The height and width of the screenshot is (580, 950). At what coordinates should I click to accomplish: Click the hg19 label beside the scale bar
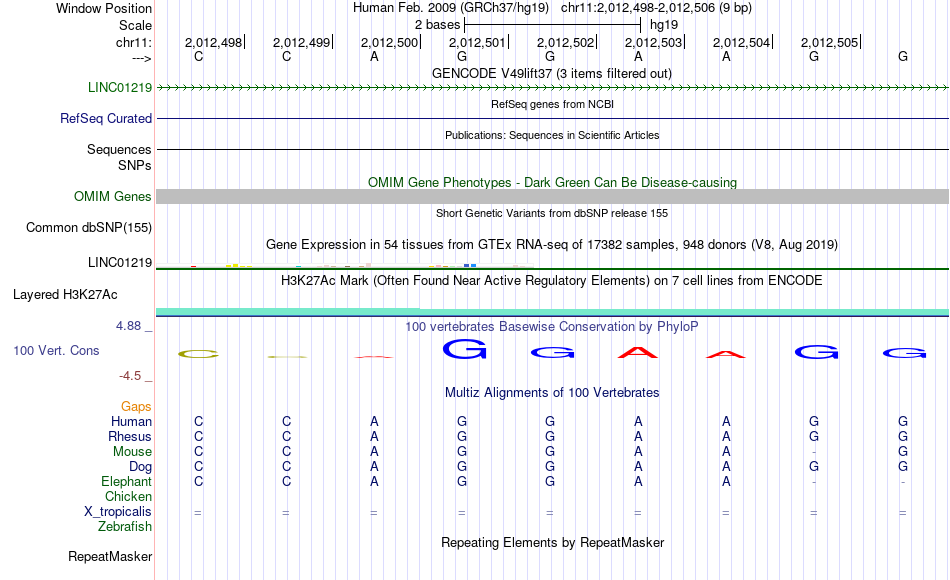pyautogui.click(x=663, y=25)
